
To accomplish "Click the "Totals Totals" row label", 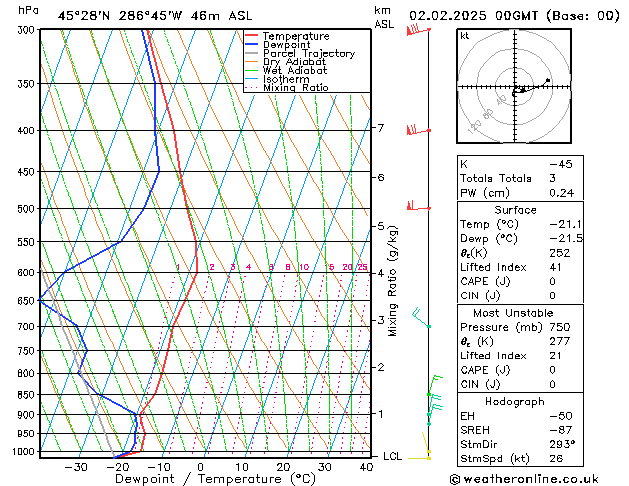I will (x=495, y=178).
